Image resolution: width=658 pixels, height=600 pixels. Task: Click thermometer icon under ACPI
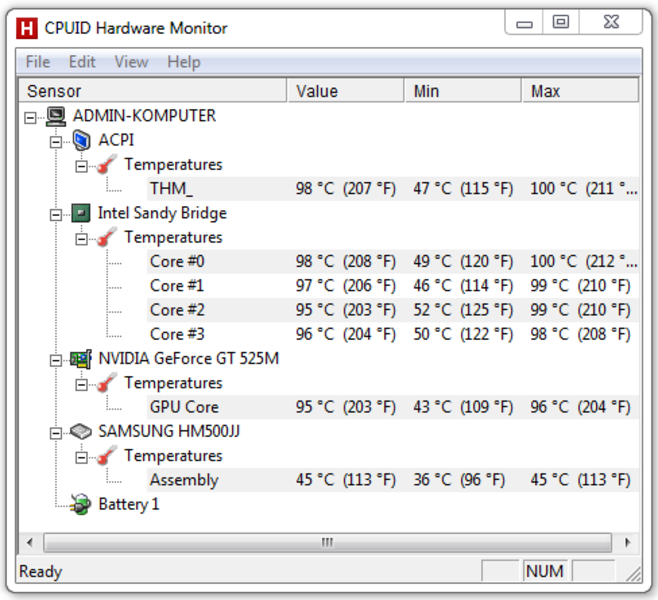pyautogui.click(x=107, y=164)
